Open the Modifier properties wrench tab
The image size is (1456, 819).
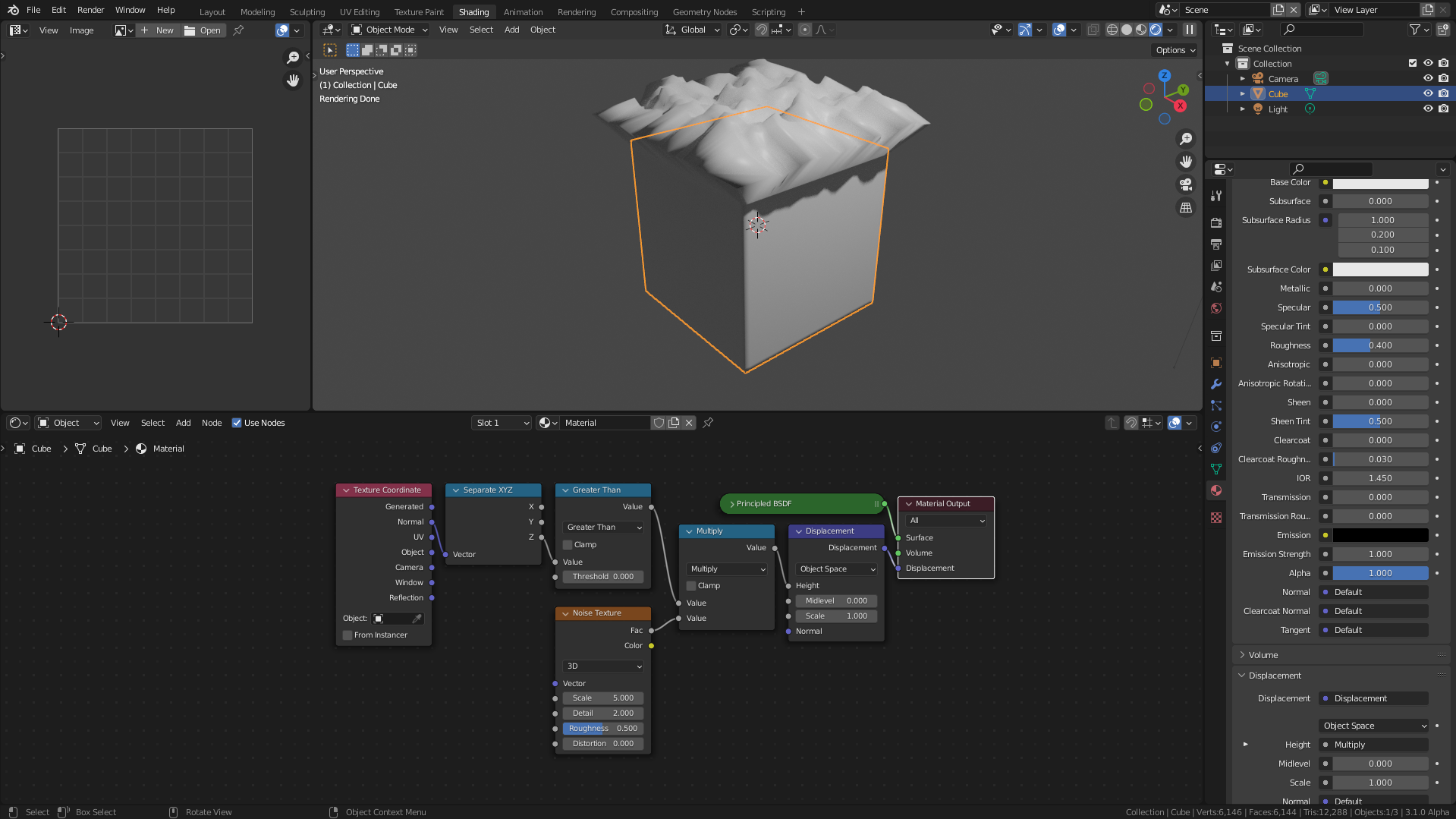[x=1216, y=384]
